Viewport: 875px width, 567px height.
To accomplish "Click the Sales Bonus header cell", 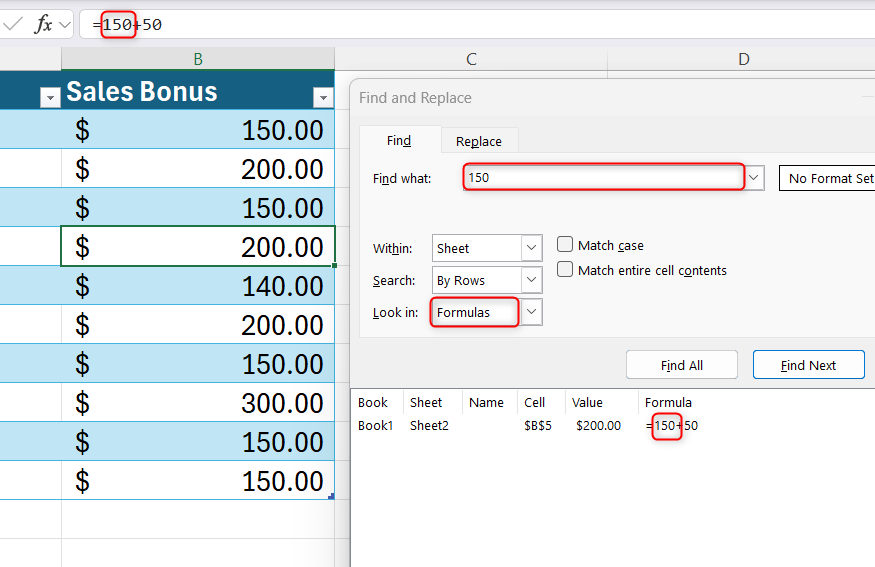I will pos(198,91).
